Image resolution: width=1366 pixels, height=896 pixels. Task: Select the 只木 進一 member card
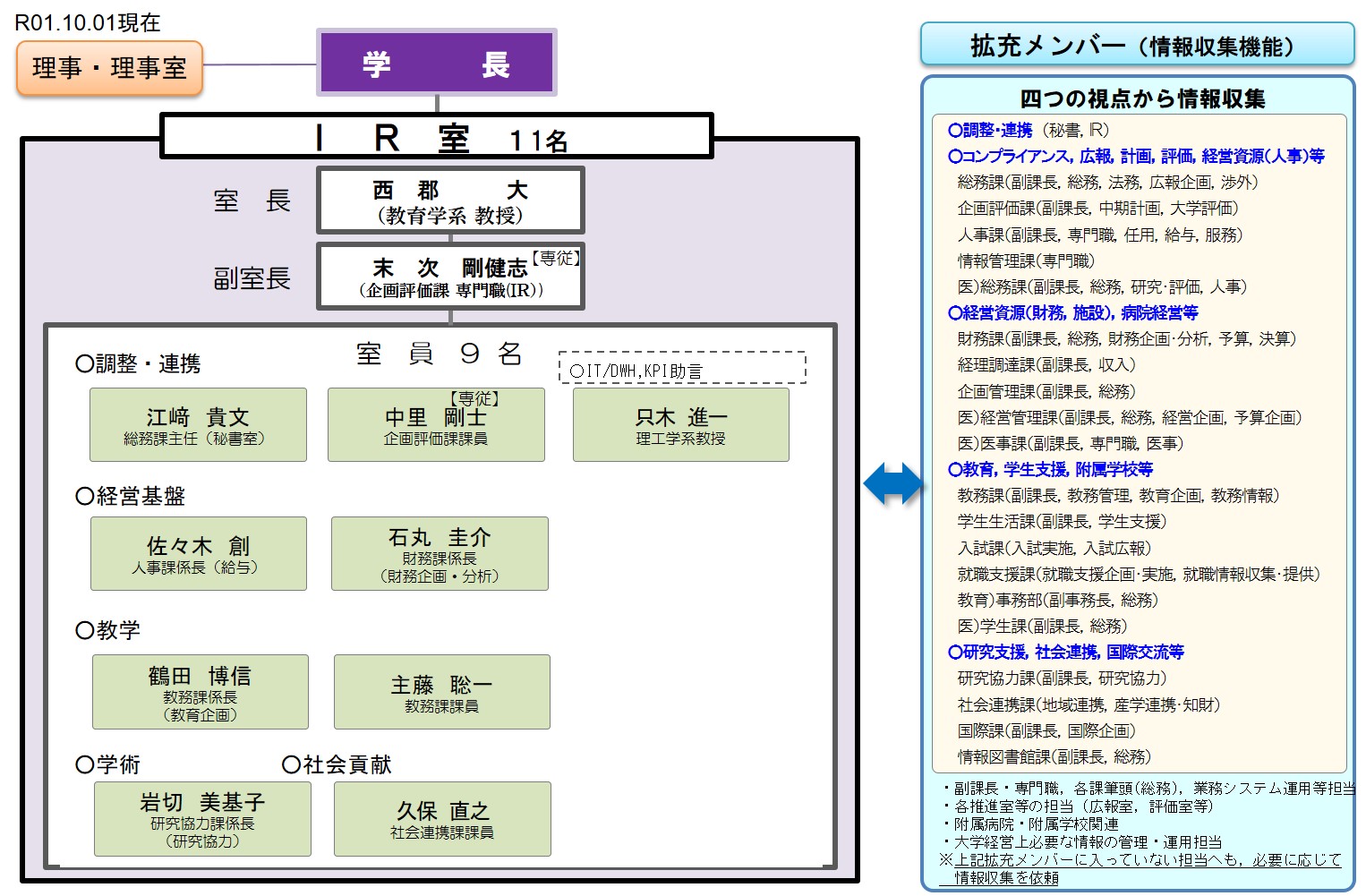(x=681, y=425)
